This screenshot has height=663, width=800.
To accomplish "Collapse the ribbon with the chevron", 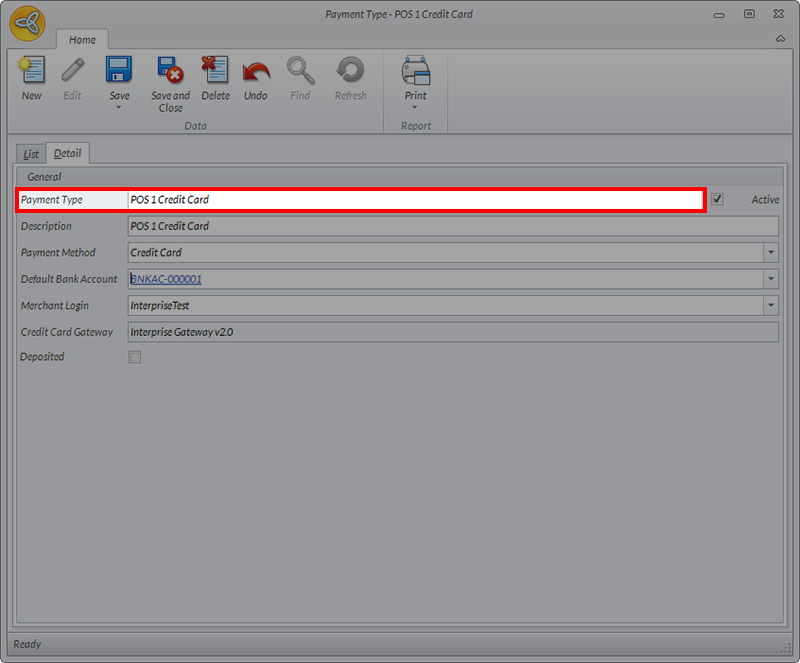I will (780, 39).
